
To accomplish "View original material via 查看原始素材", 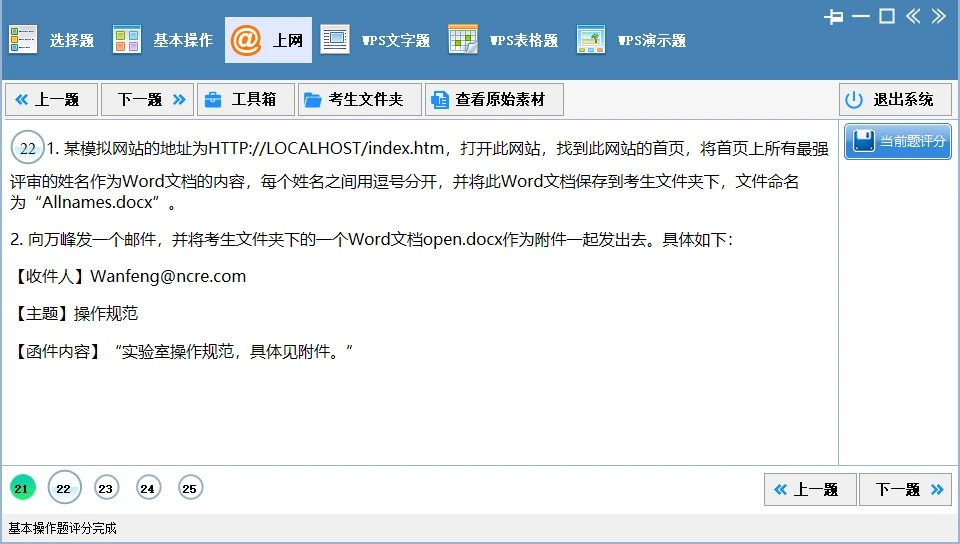I will [493, 100].
